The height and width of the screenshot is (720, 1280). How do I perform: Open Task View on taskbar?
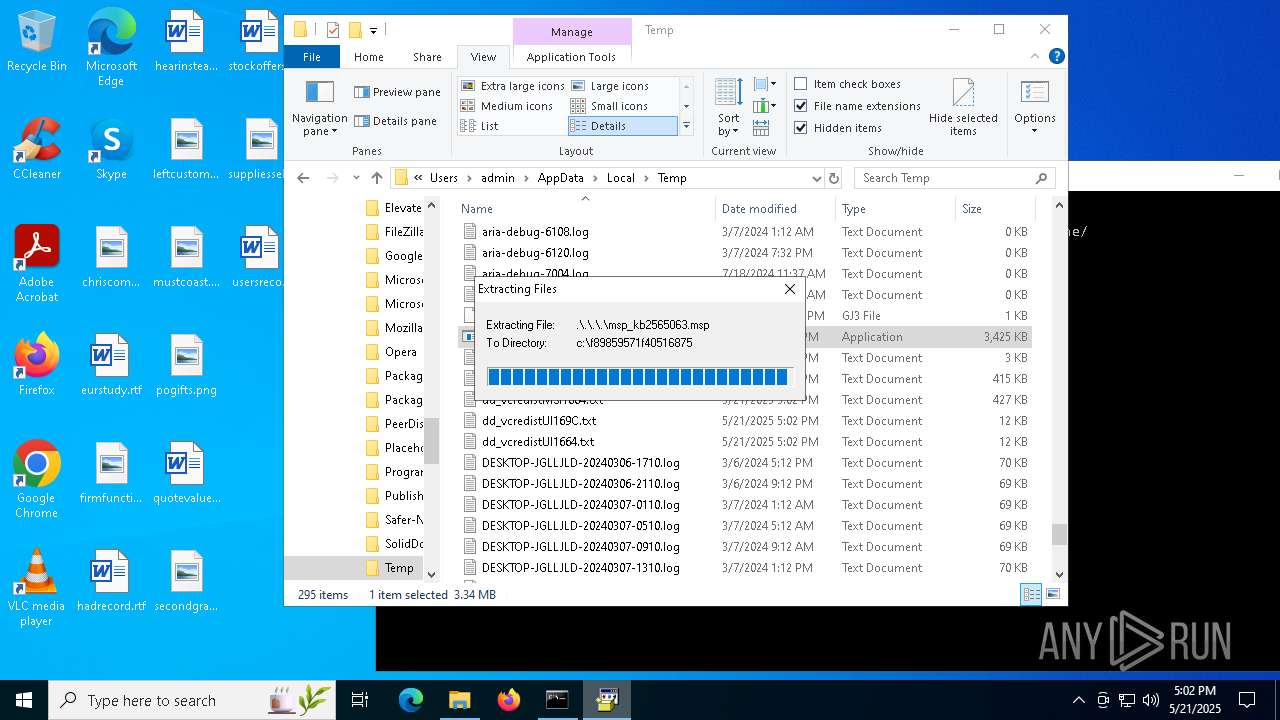click(360, 700)
